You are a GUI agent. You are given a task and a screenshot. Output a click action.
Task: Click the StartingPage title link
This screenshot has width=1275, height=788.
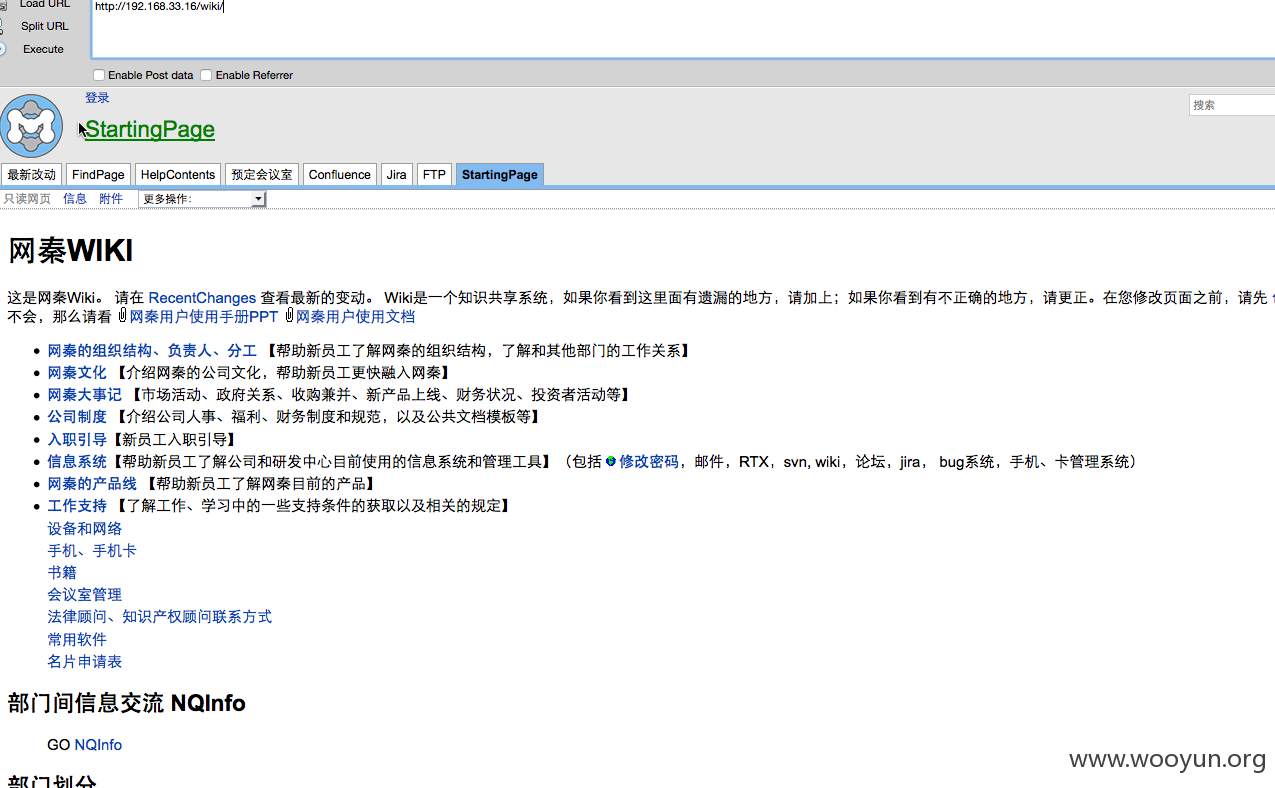click(150, 130)
